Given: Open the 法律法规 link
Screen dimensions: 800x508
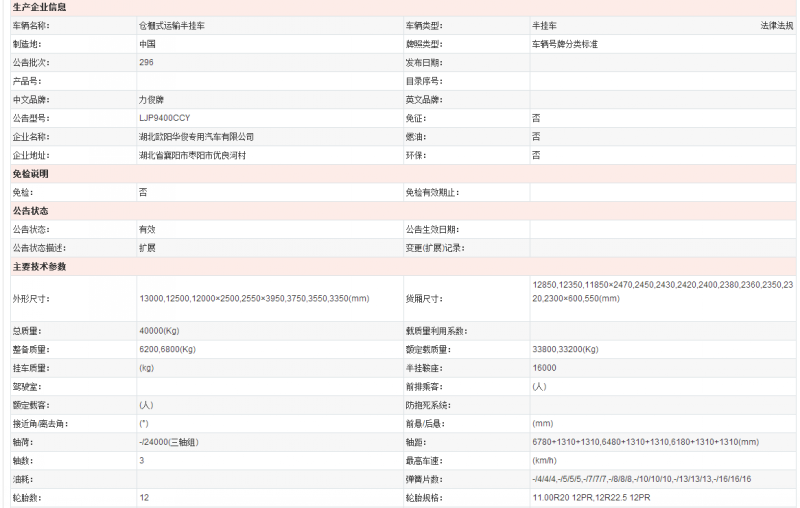Looking at the screenshot, I should coord(776,25).
